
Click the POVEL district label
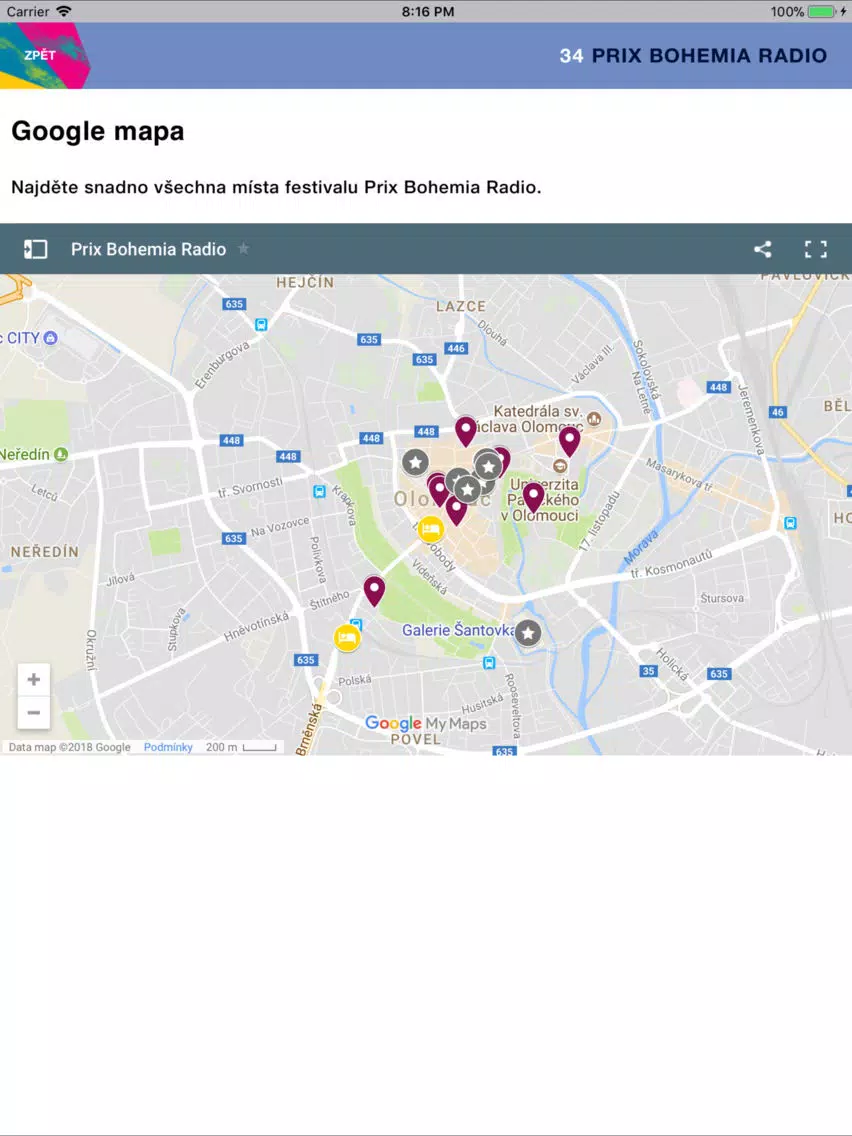point(416,740)
